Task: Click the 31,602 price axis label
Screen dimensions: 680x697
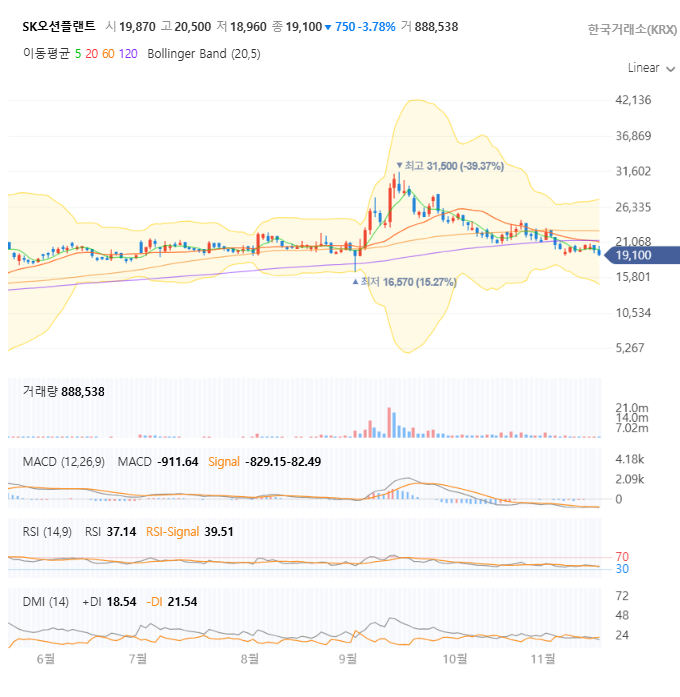Action: coord(633,172)
